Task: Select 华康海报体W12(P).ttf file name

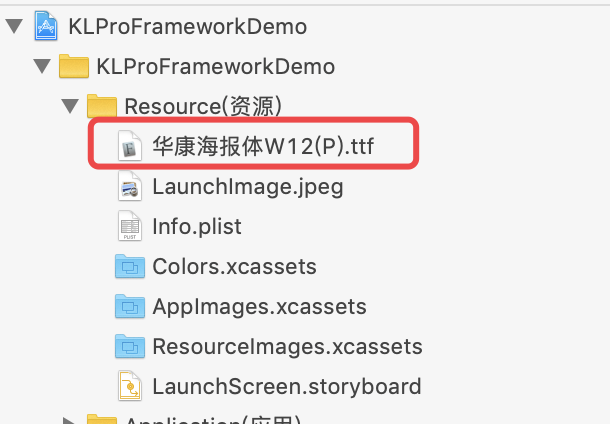Action: click(263, 147)
